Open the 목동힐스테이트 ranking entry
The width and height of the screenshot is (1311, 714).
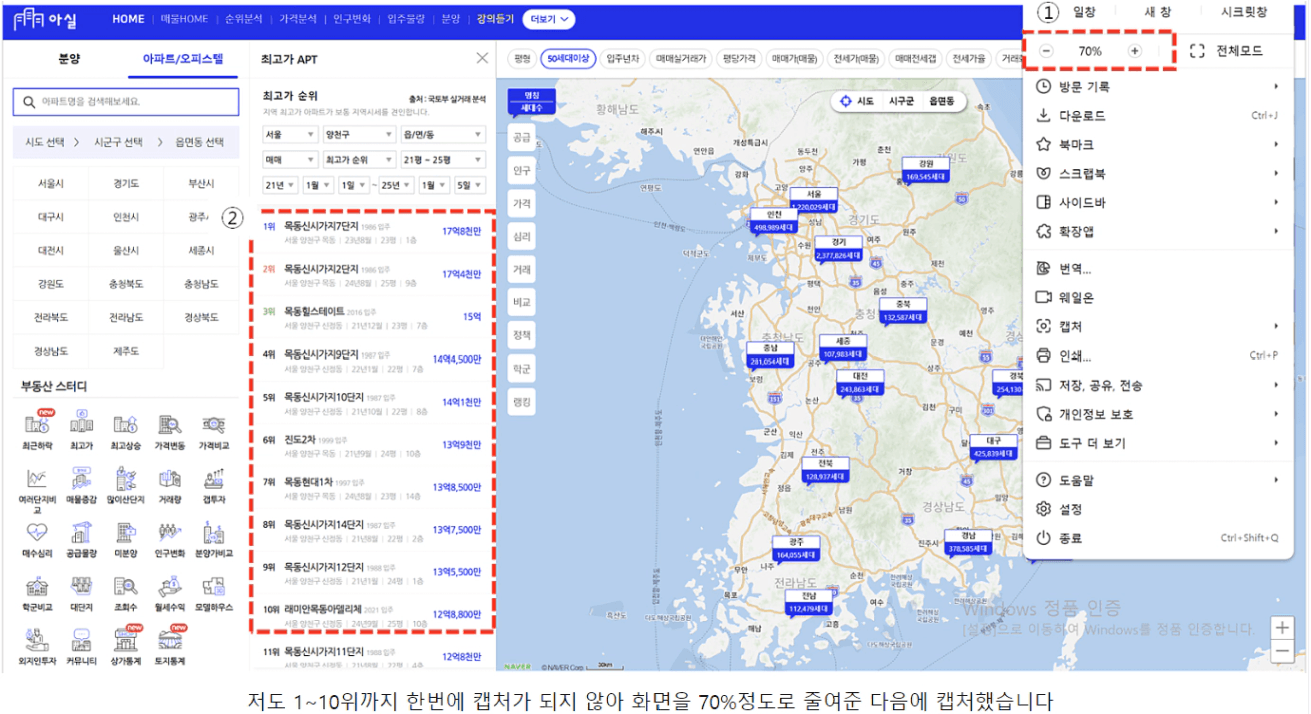(316, 312)
